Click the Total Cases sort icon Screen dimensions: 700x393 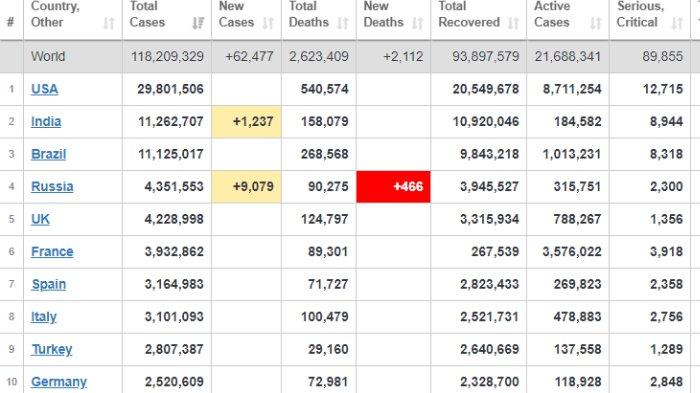198,23
